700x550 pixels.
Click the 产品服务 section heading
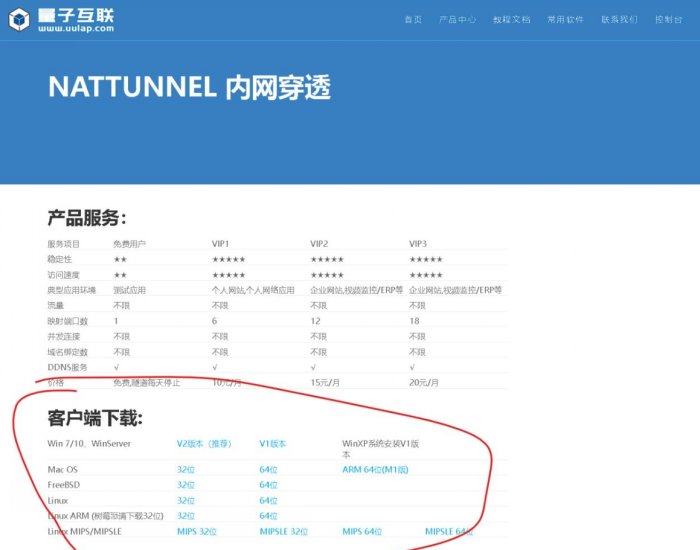[87, 218]
